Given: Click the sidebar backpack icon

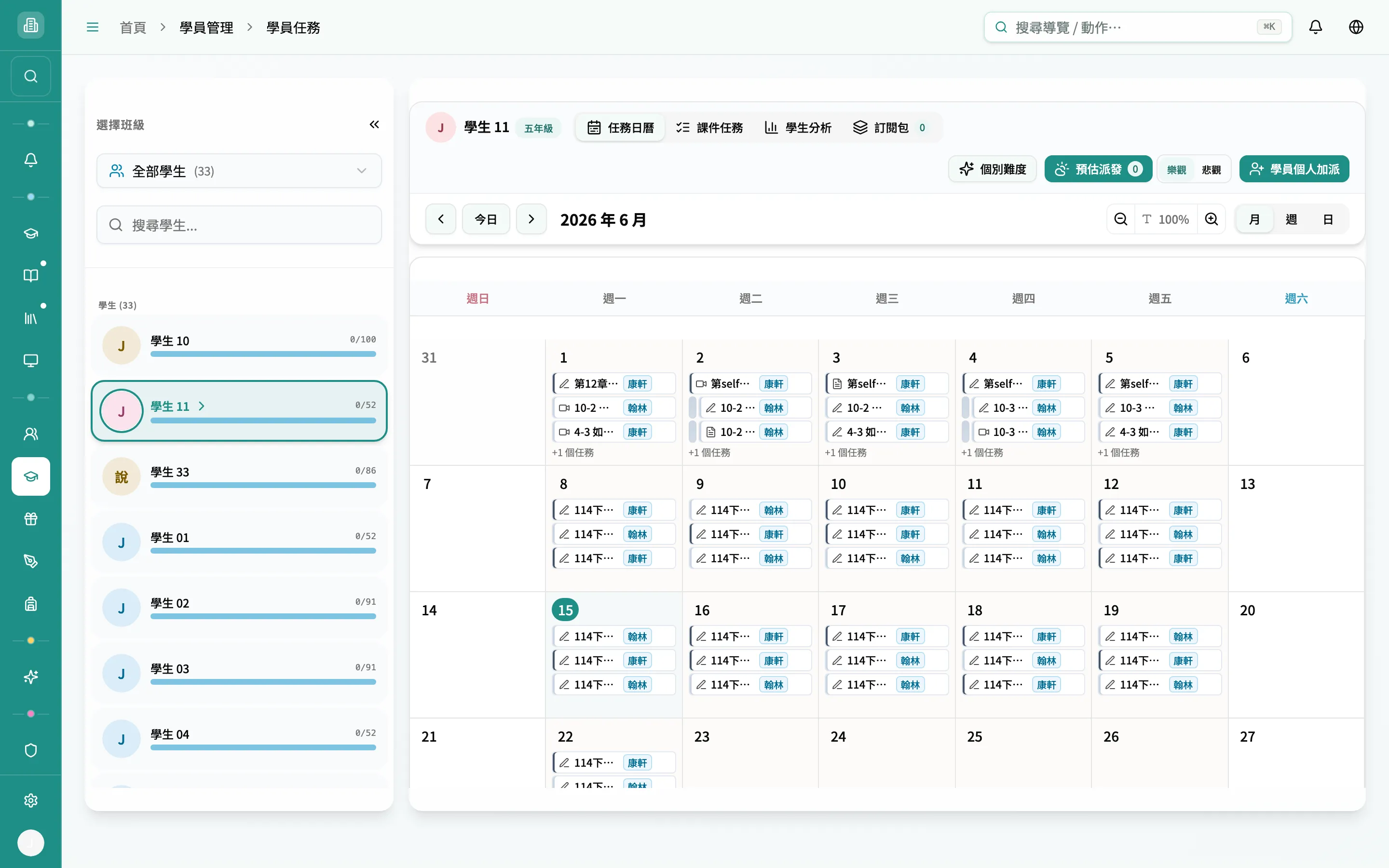Looking at the screenshot, I should (x=31, y=604).
